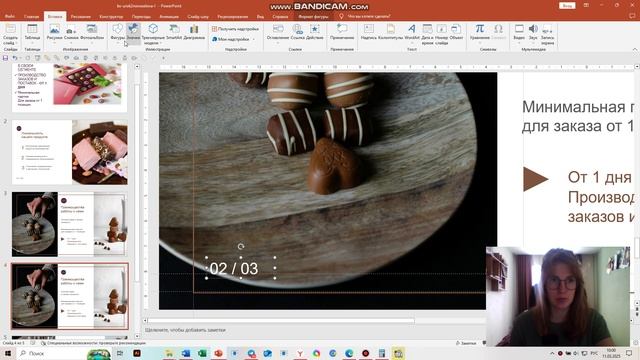The width and height of the screenshot is (640, 360).
Task: Click the rotate handle above the 02 / 03 box
Action: click(x=241, y=247)
